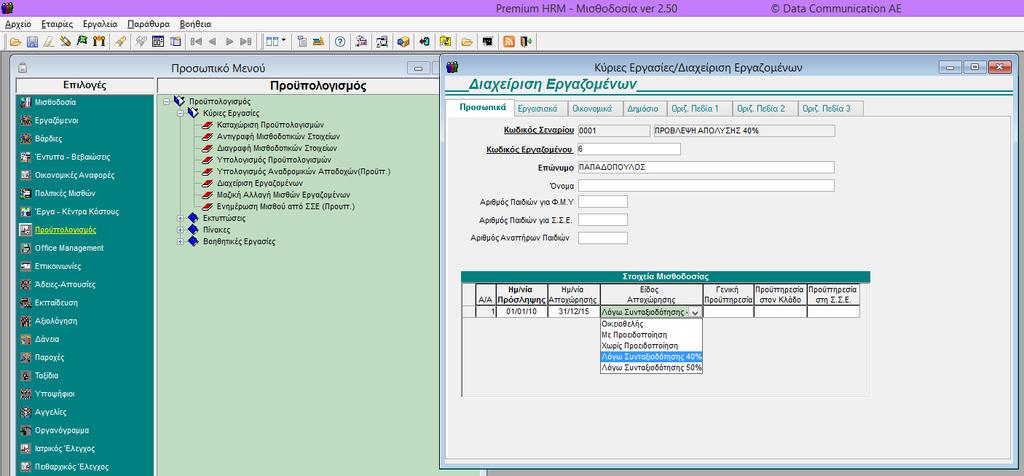Select Βάρδιες in the sidebar
The width and height of the screenshot is (1024, 476).
[x=48, y=139]
